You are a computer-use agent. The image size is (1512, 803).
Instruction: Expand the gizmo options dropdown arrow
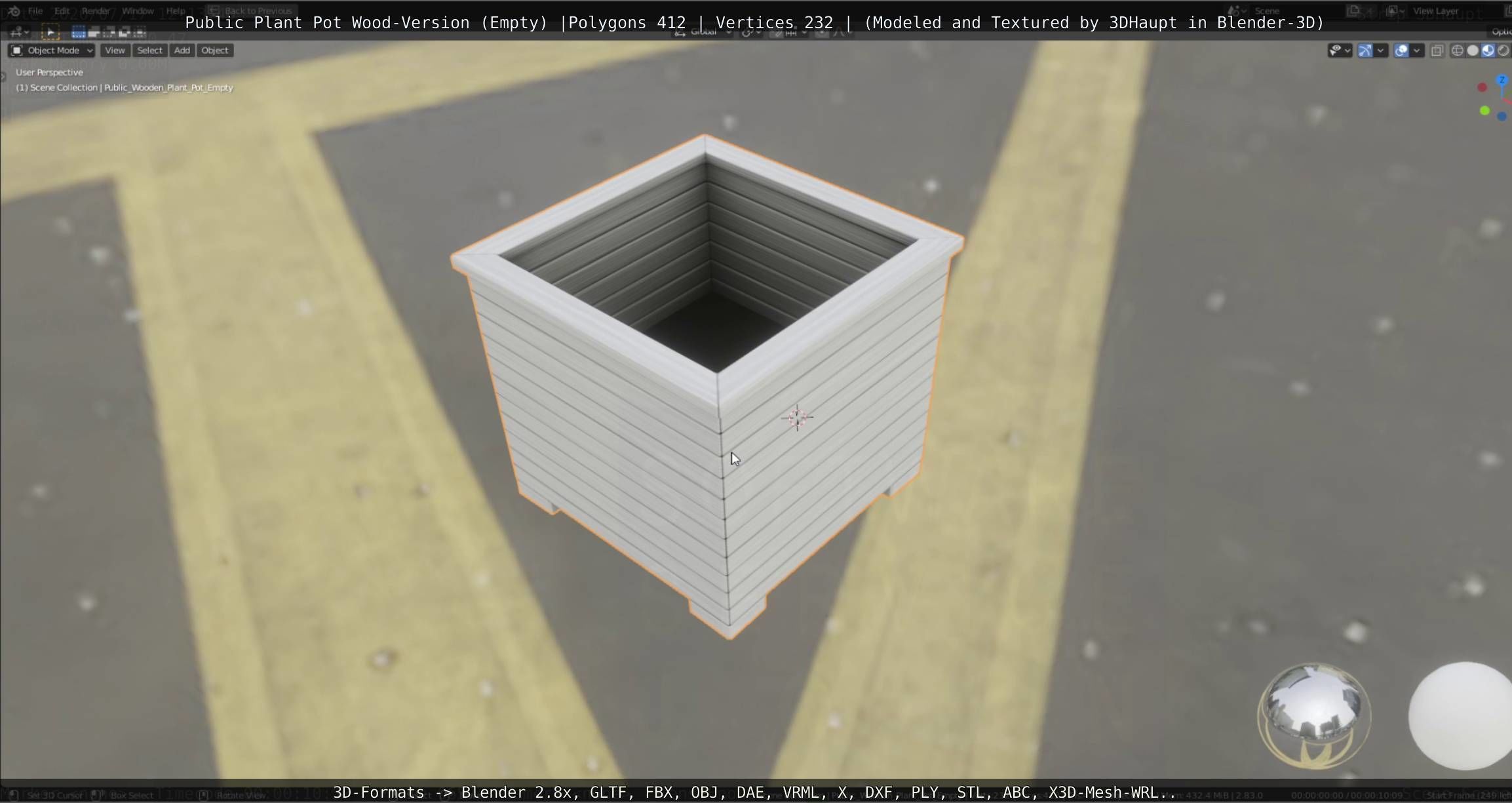pyautogui.click(x=1381, y=50)
